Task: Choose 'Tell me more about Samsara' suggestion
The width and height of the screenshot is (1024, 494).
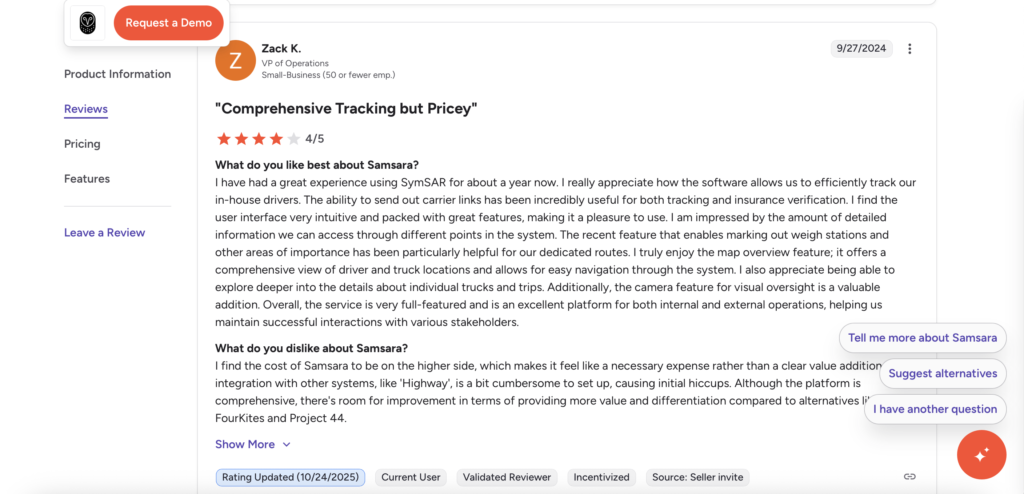Action: 922,338
